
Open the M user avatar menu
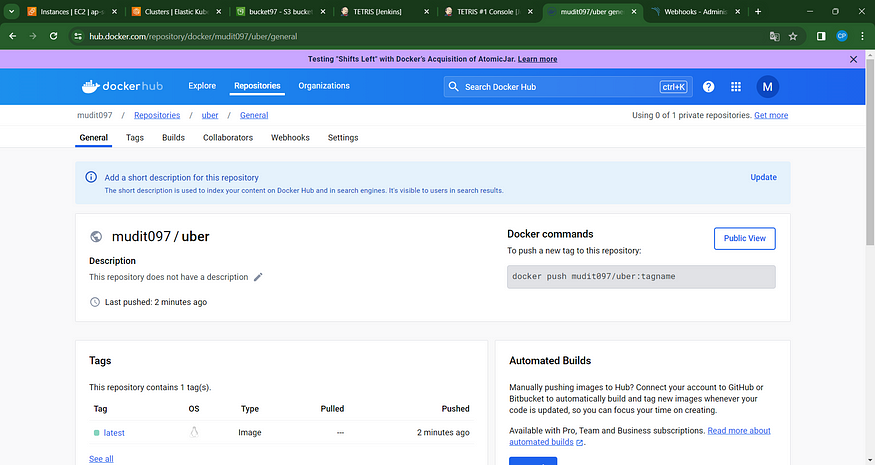click(767, 87)
